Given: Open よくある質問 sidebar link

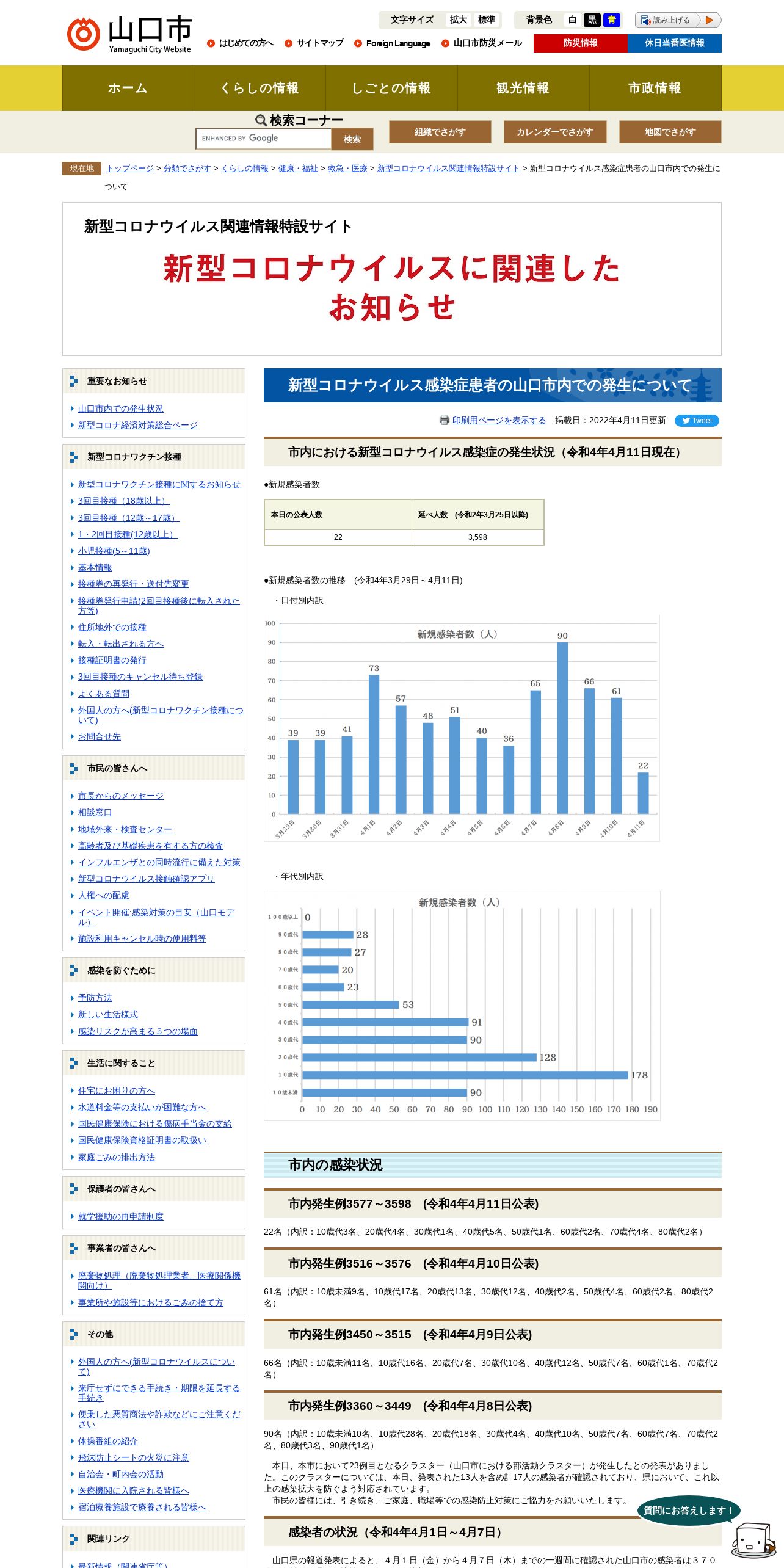Looking at the screenshot, I should click(x=104, y=694).
